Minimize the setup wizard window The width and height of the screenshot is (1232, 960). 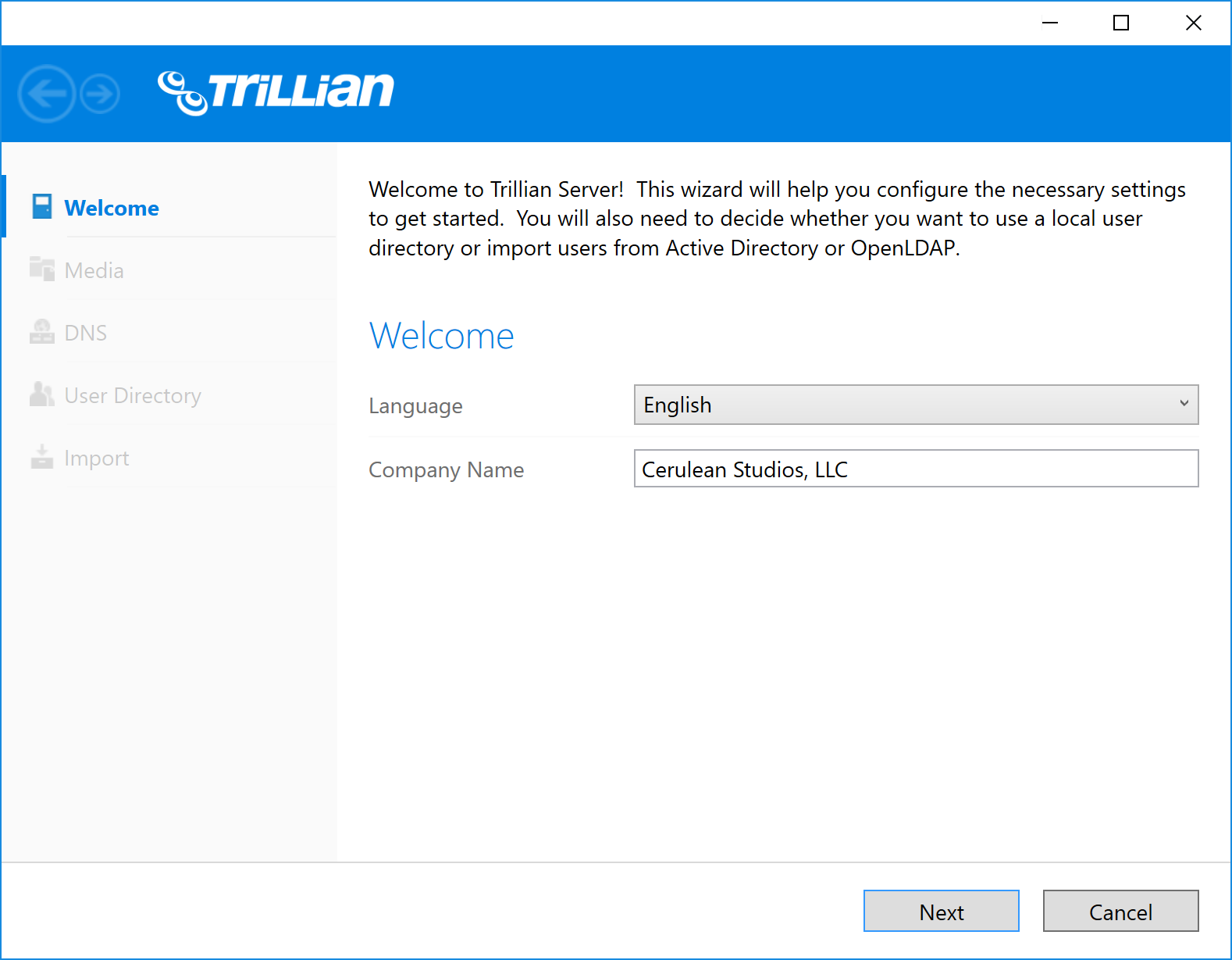(x=1049, y=23)
